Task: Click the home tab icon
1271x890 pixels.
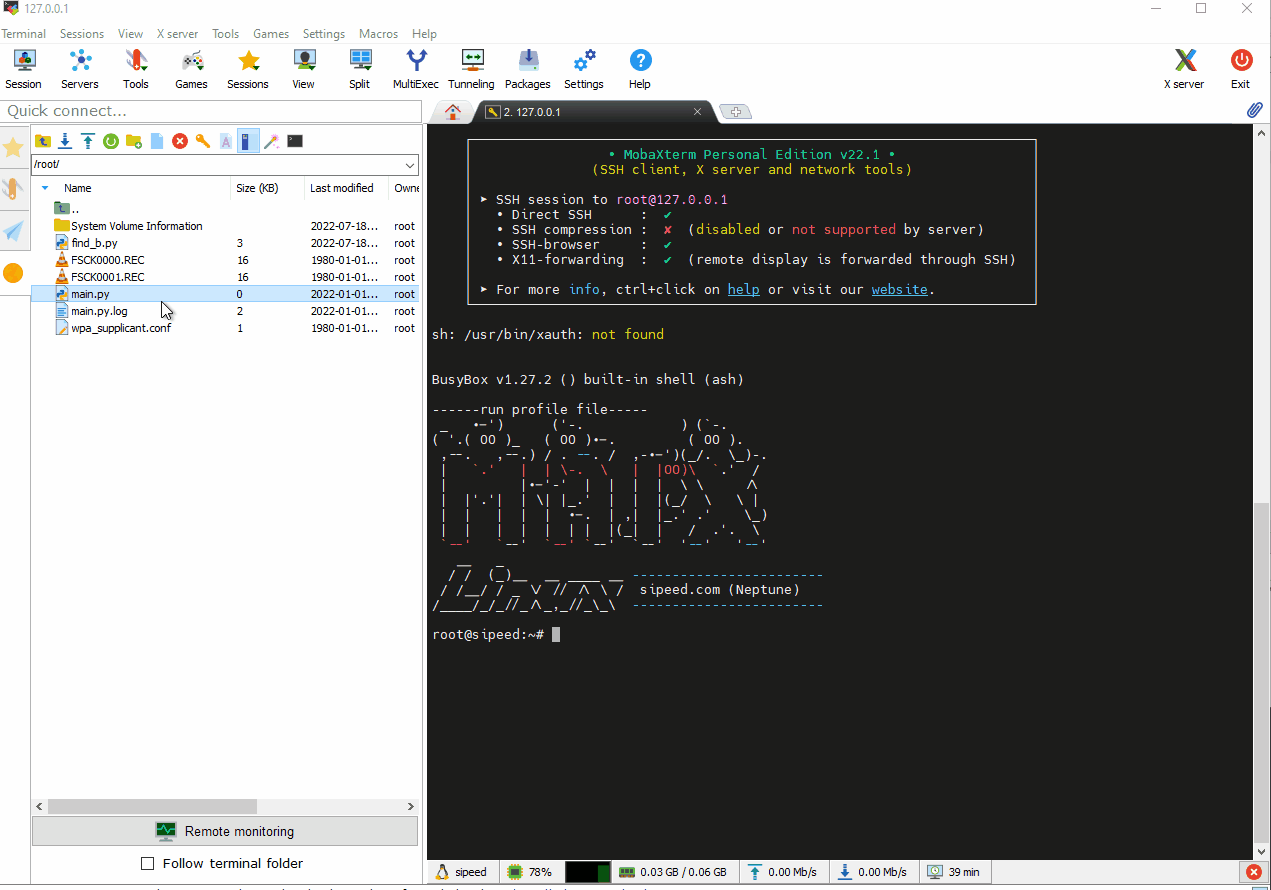Action: pos(453,112)
